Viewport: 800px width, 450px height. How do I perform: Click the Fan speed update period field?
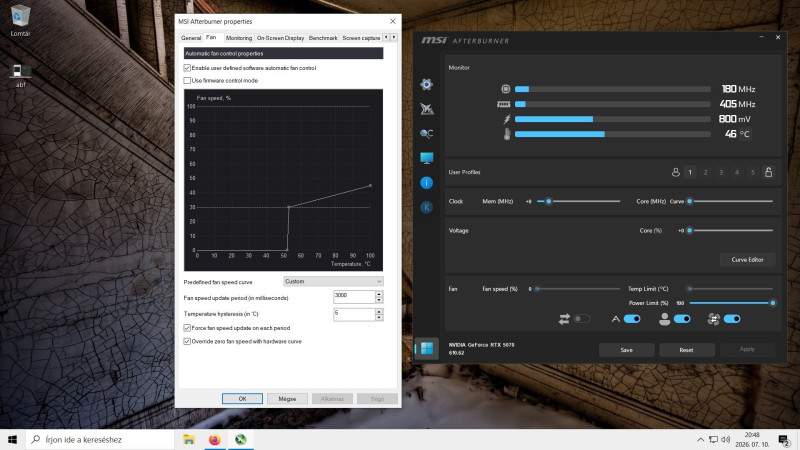[x=354, y=297]
